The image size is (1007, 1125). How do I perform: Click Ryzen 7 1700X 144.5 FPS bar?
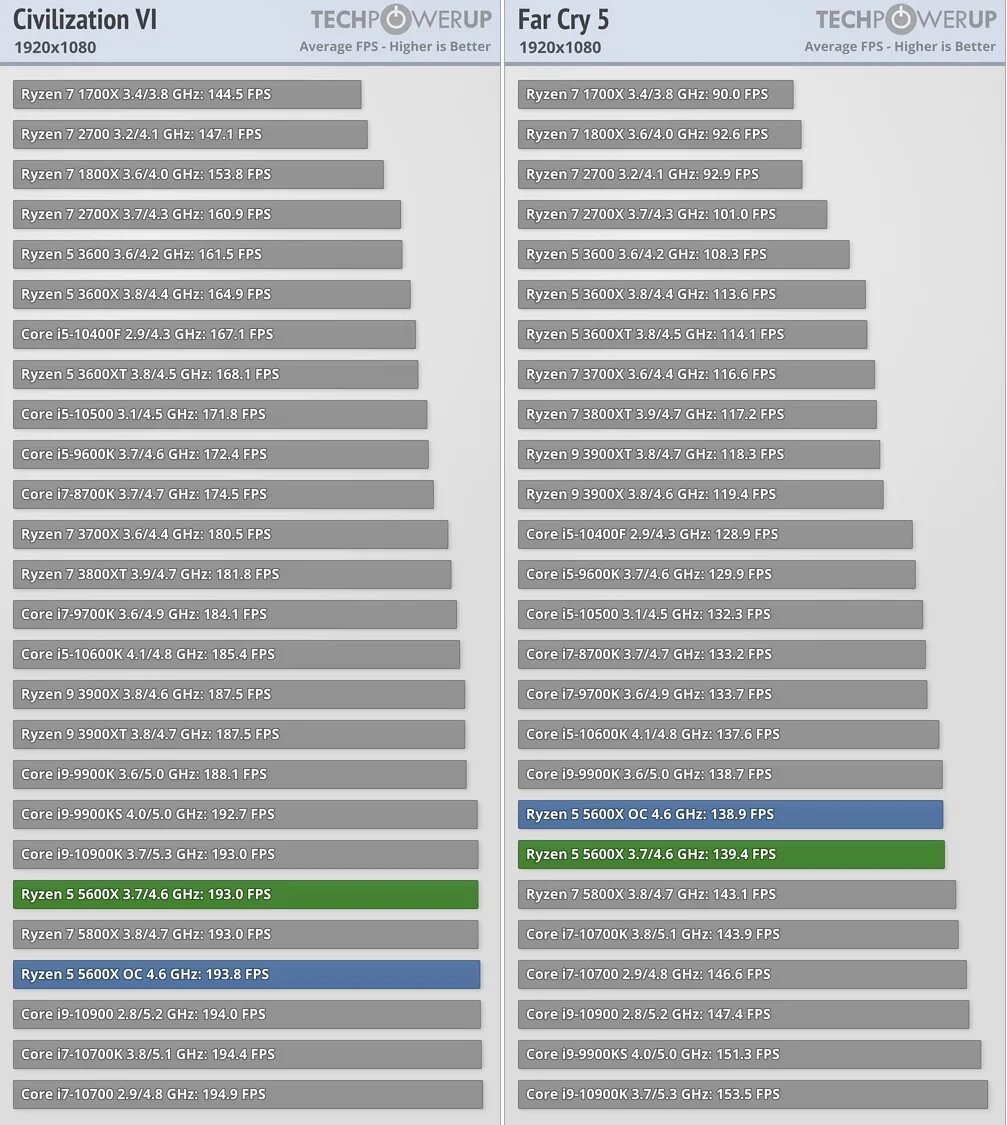tap(186, 94)
